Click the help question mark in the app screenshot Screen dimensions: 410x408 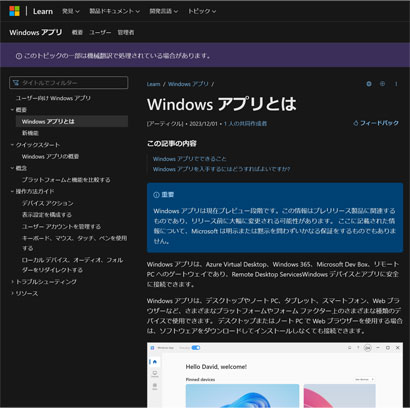(358, 348)
